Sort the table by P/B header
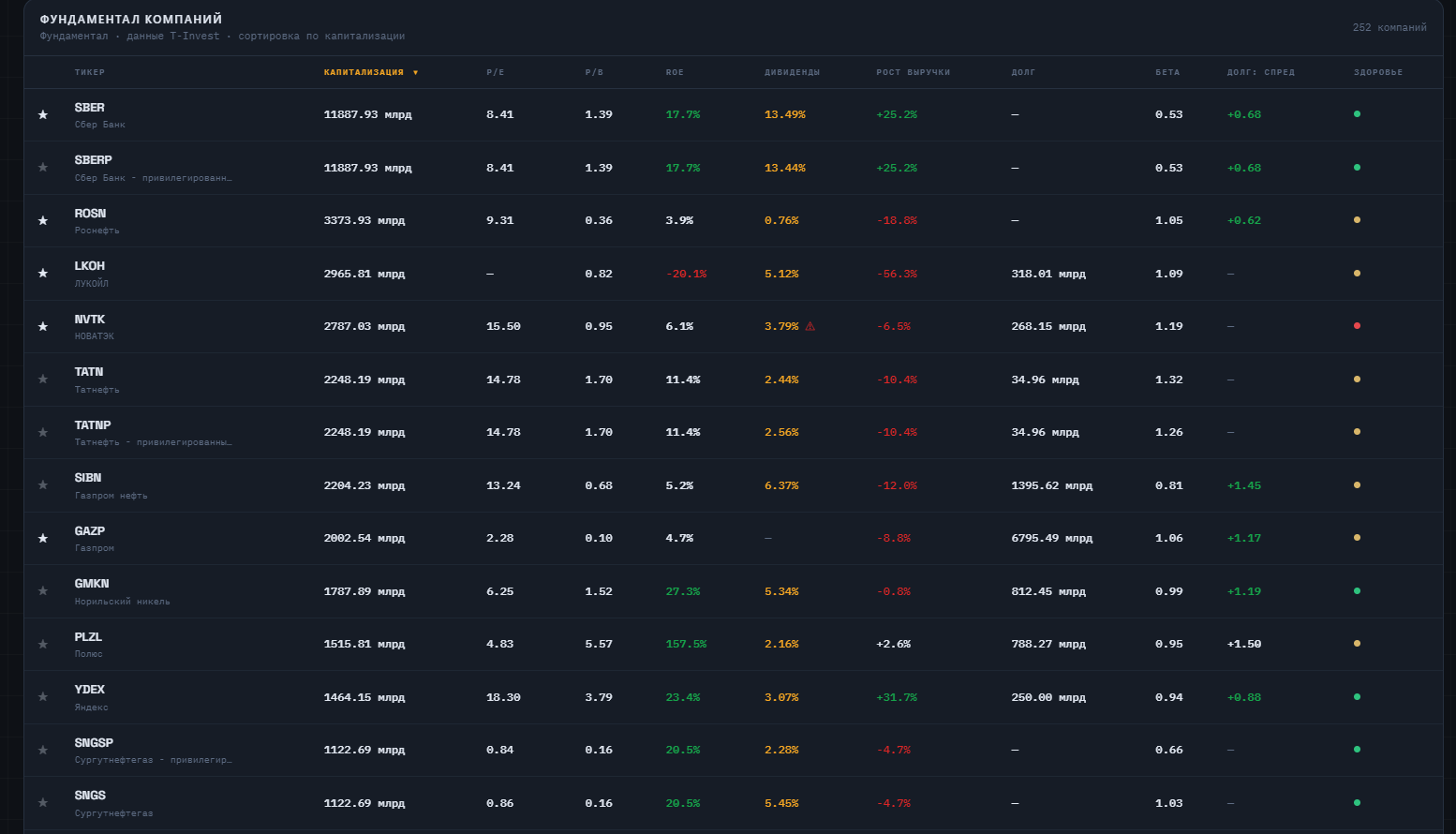This screenshot has height=834, width=1456. [x=594, y=72]
